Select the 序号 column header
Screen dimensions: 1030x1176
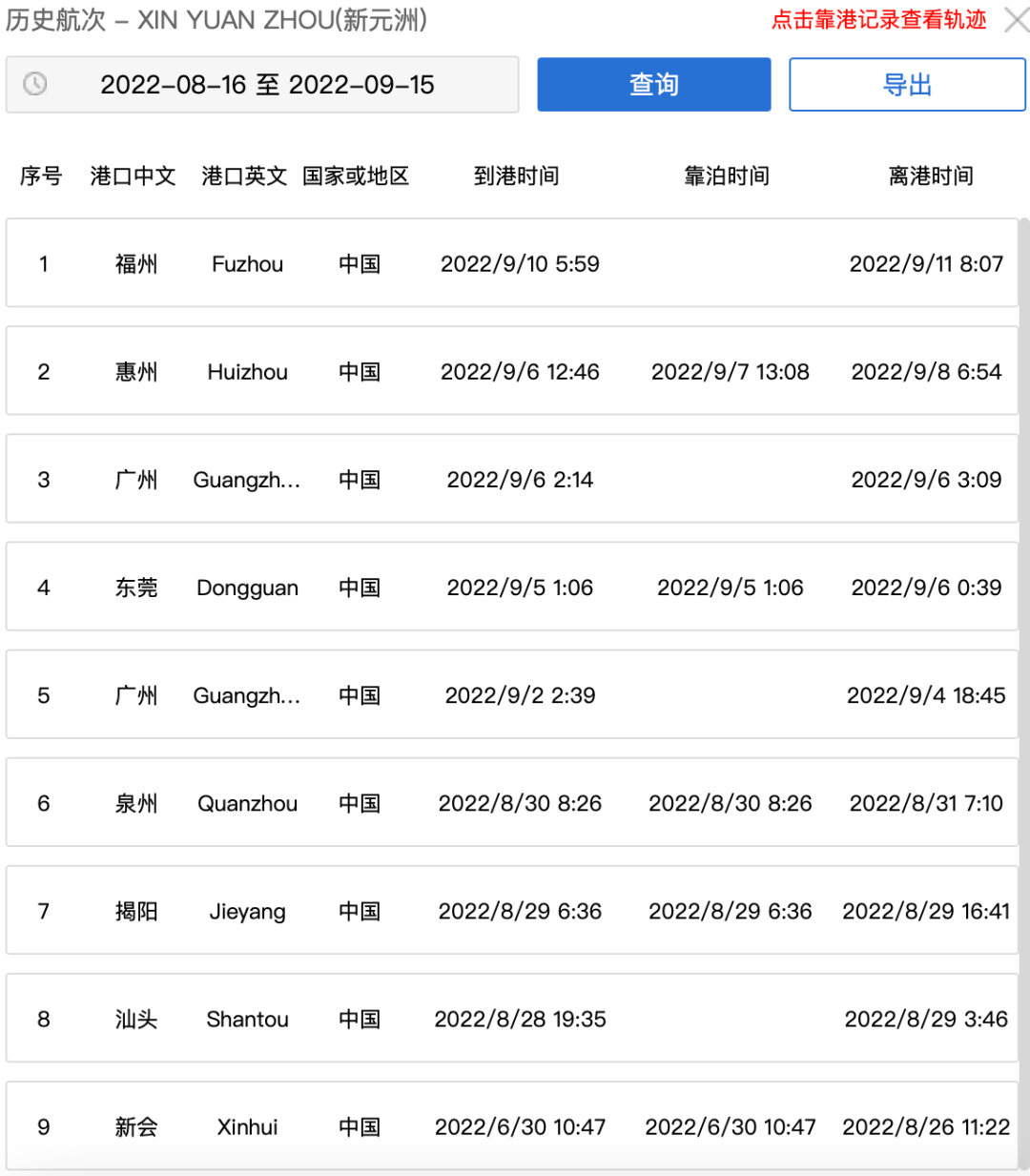[x=41, y=175]
